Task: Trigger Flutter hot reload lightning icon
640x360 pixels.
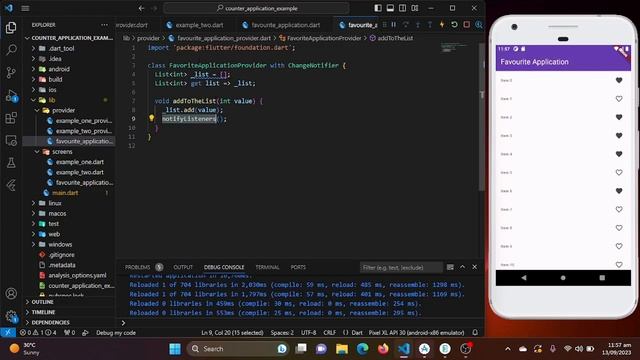Action: click(442, 25)
